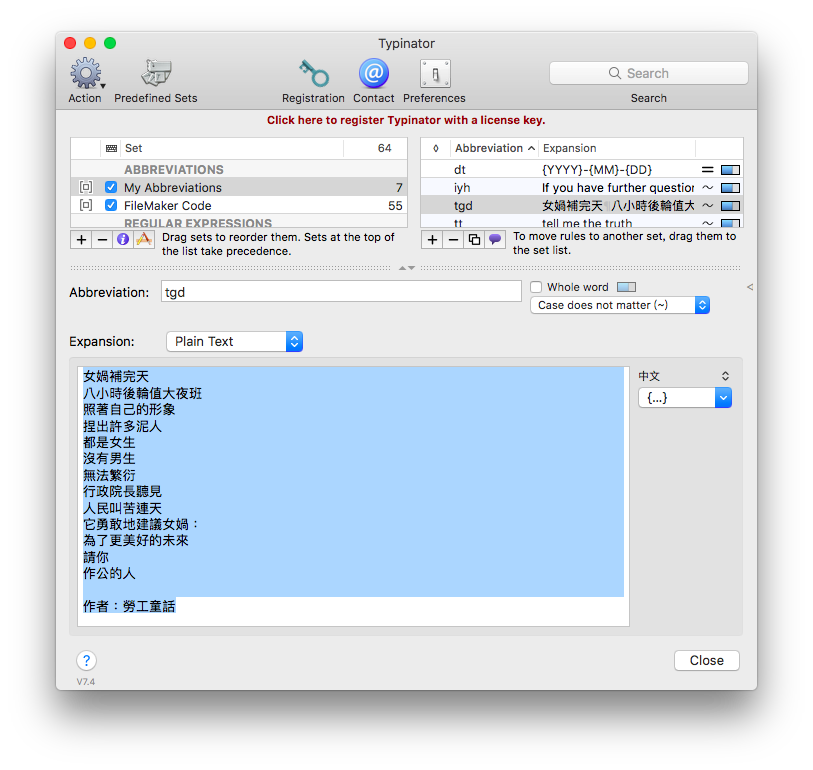813x770 pixels.
Task: Click the case equals sign in dt row
Action: (708, 170)
